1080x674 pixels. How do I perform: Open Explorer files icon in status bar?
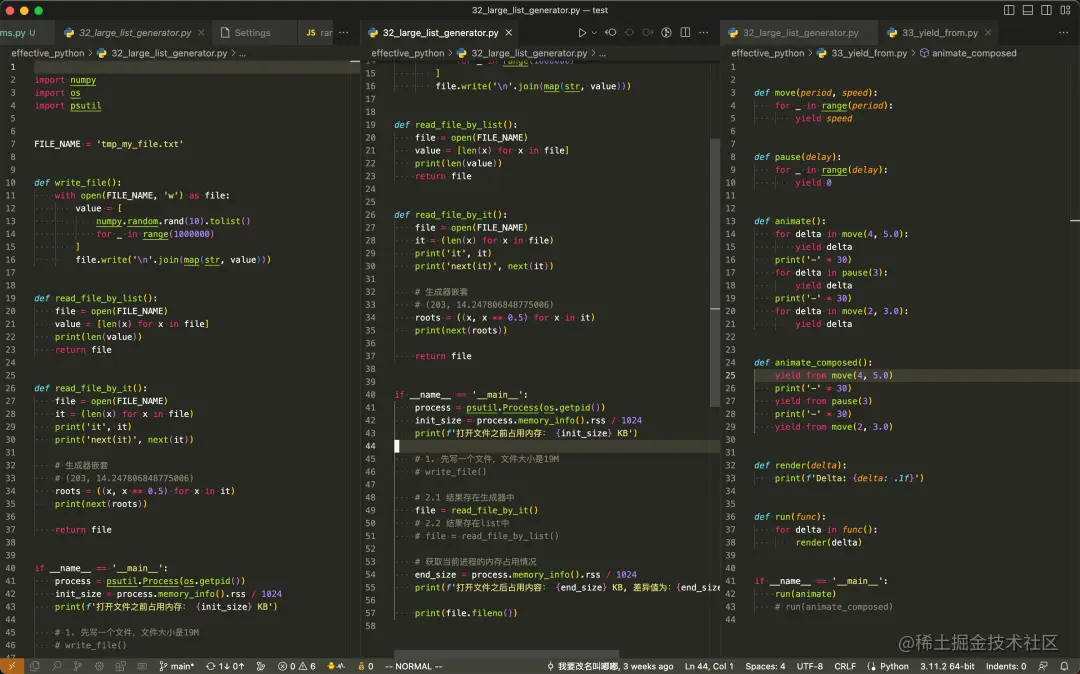point(34,666)
